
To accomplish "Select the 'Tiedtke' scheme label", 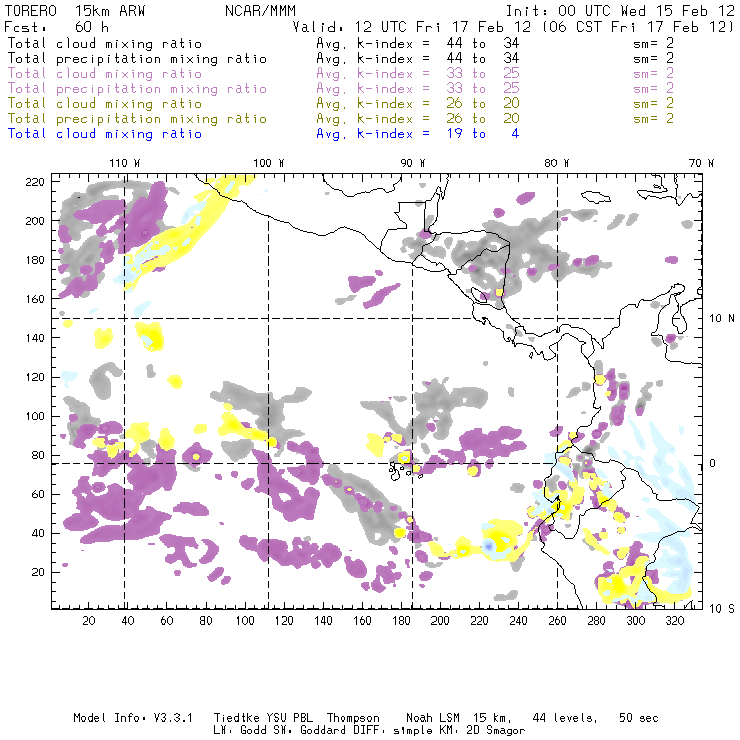I will 237,718.
